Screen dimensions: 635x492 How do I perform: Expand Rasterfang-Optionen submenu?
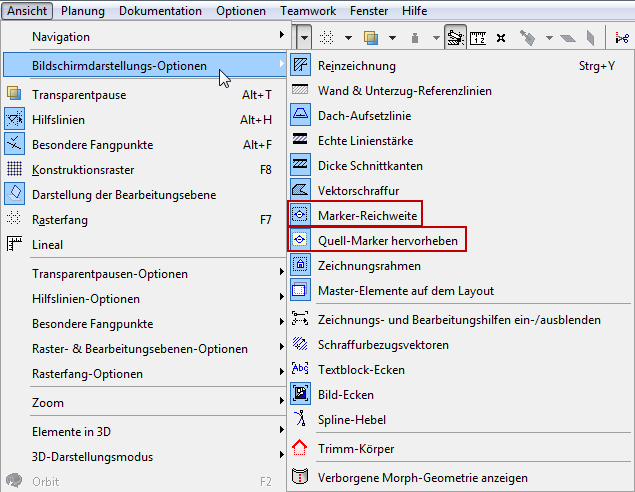coord(145,374)
